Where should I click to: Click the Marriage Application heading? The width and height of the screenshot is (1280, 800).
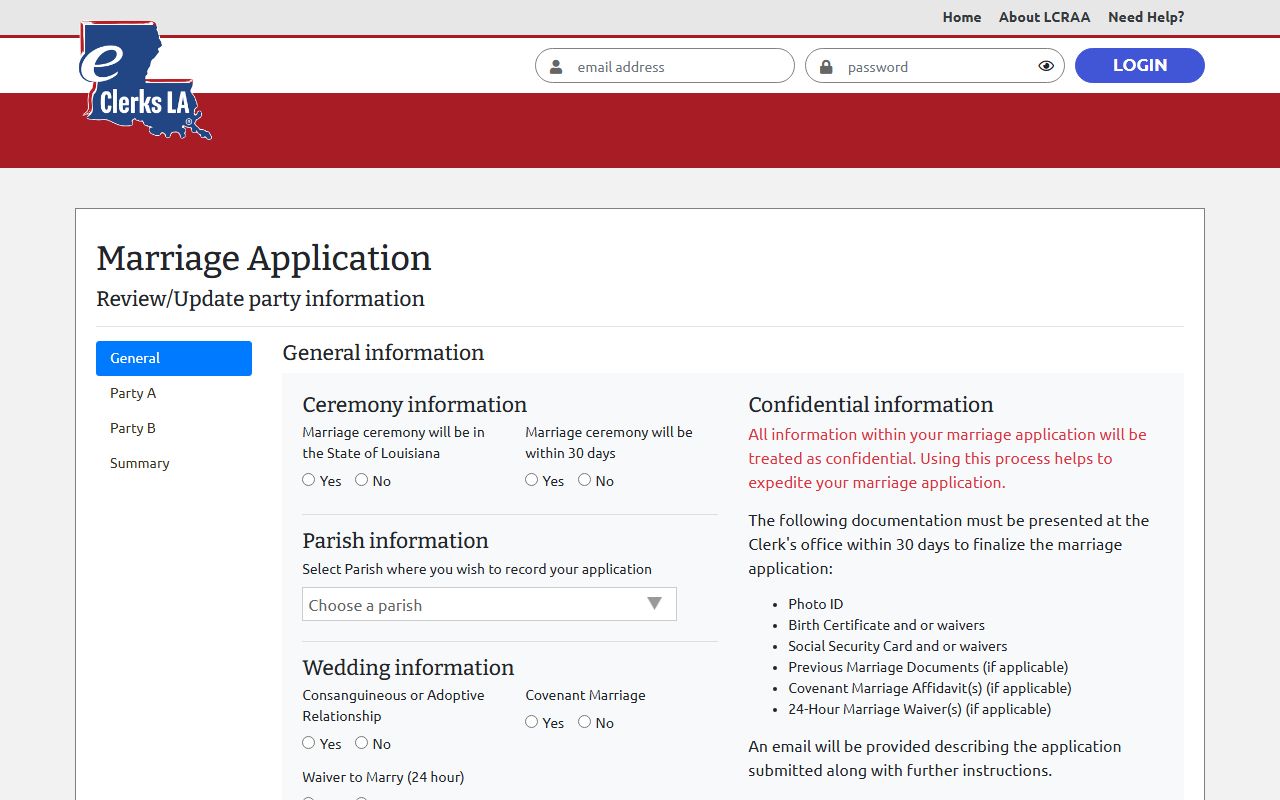point(264,258)
